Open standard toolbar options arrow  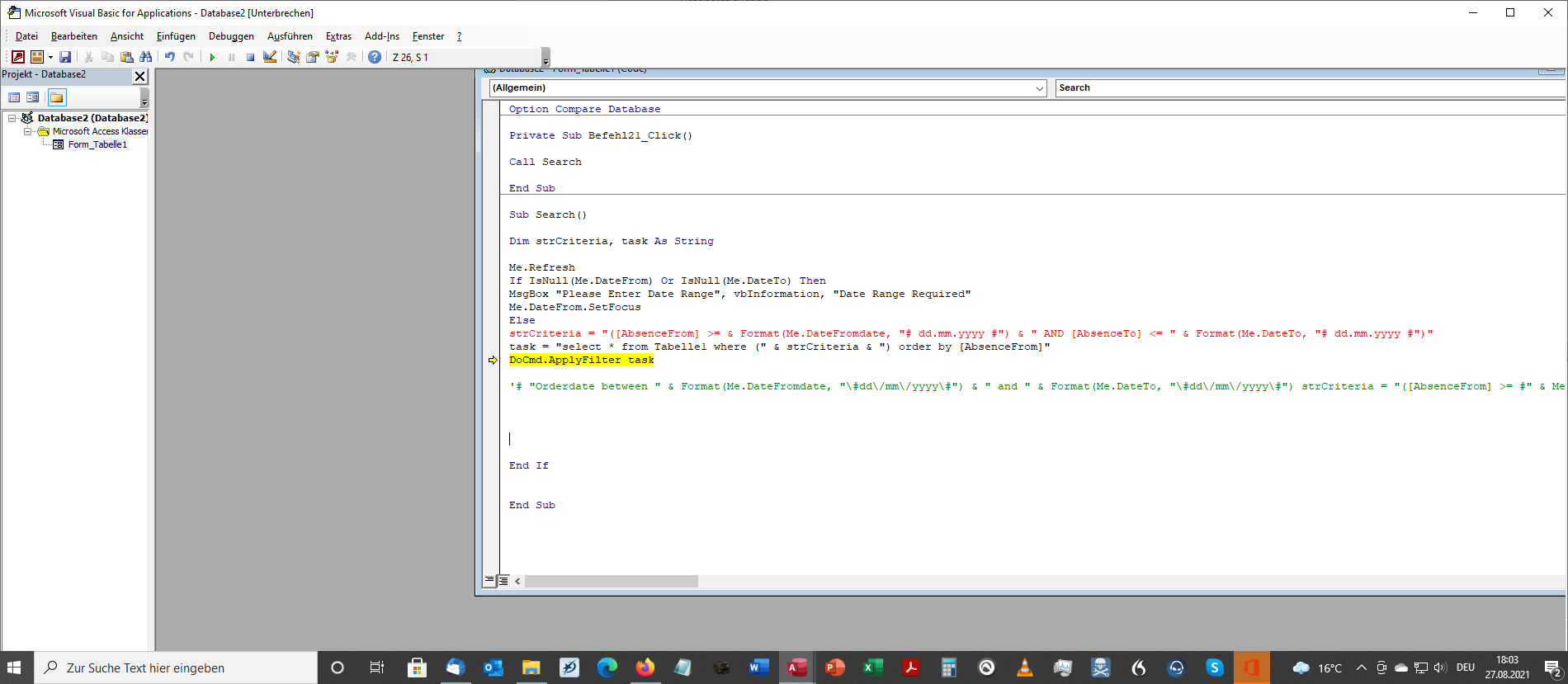click(x=545, y=58)
